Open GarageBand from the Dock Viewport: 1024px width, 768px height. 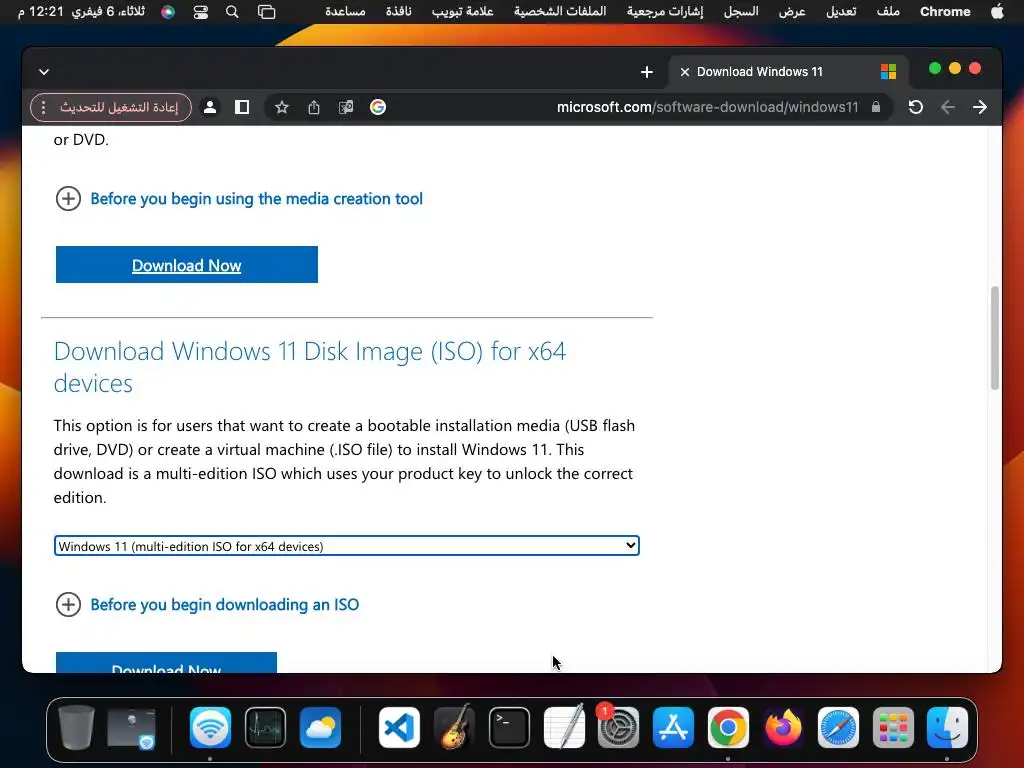click(x=455, y=726)
